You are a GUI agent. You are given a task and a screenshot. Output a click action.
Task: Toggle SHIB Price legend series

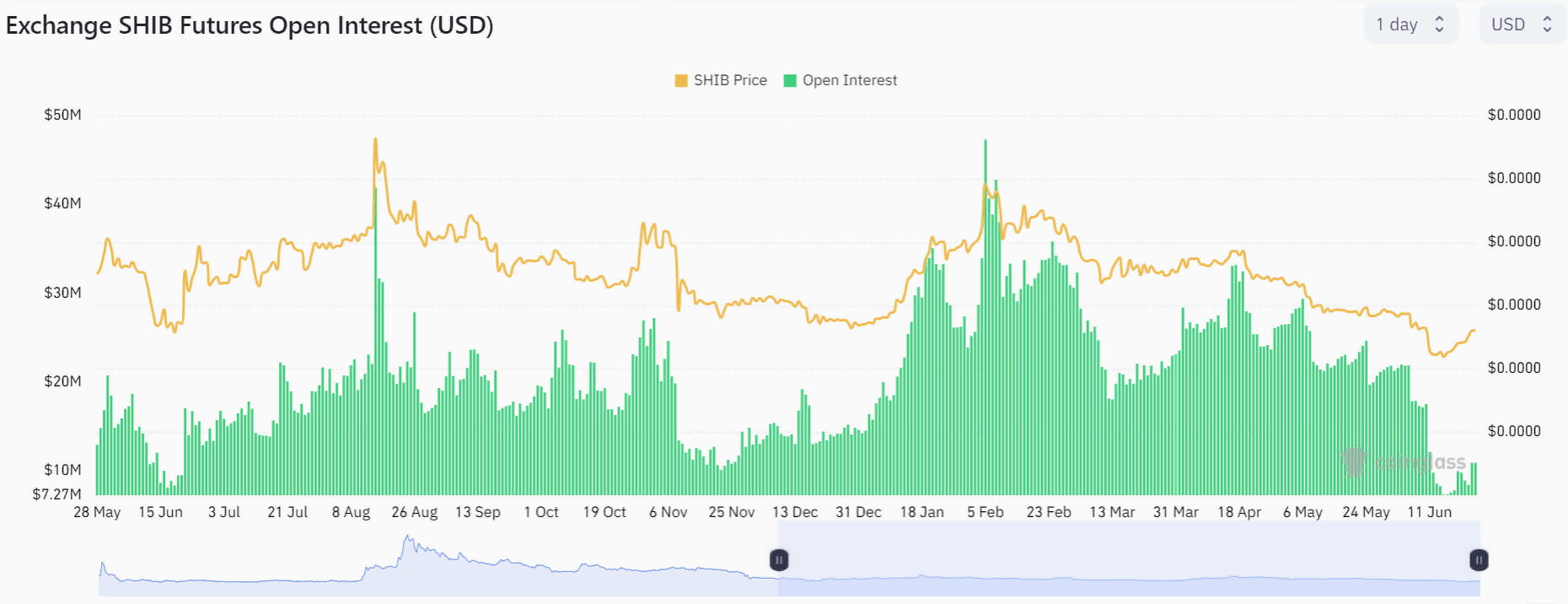coord(721,80)
